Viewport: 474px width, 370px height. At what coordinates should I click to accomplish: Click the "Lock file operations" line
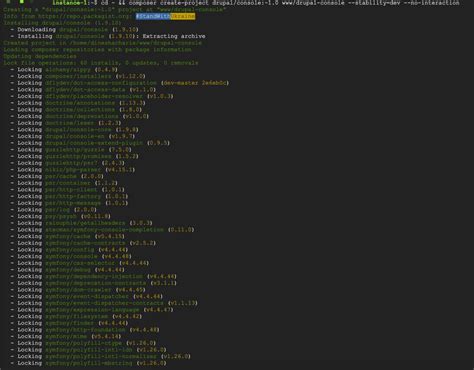(x=101, y=63)
